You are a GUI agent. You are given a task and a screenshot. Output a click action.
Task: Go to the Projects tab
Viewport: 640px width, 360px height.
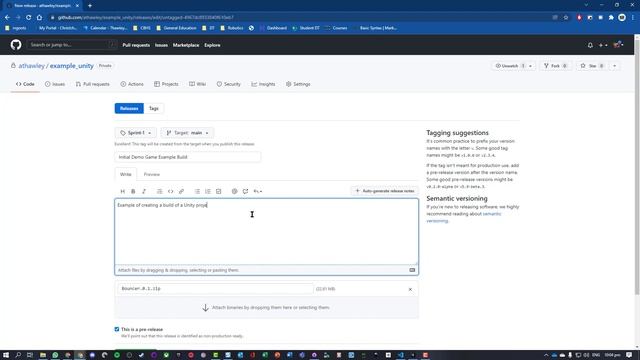[x=166, y=84]
